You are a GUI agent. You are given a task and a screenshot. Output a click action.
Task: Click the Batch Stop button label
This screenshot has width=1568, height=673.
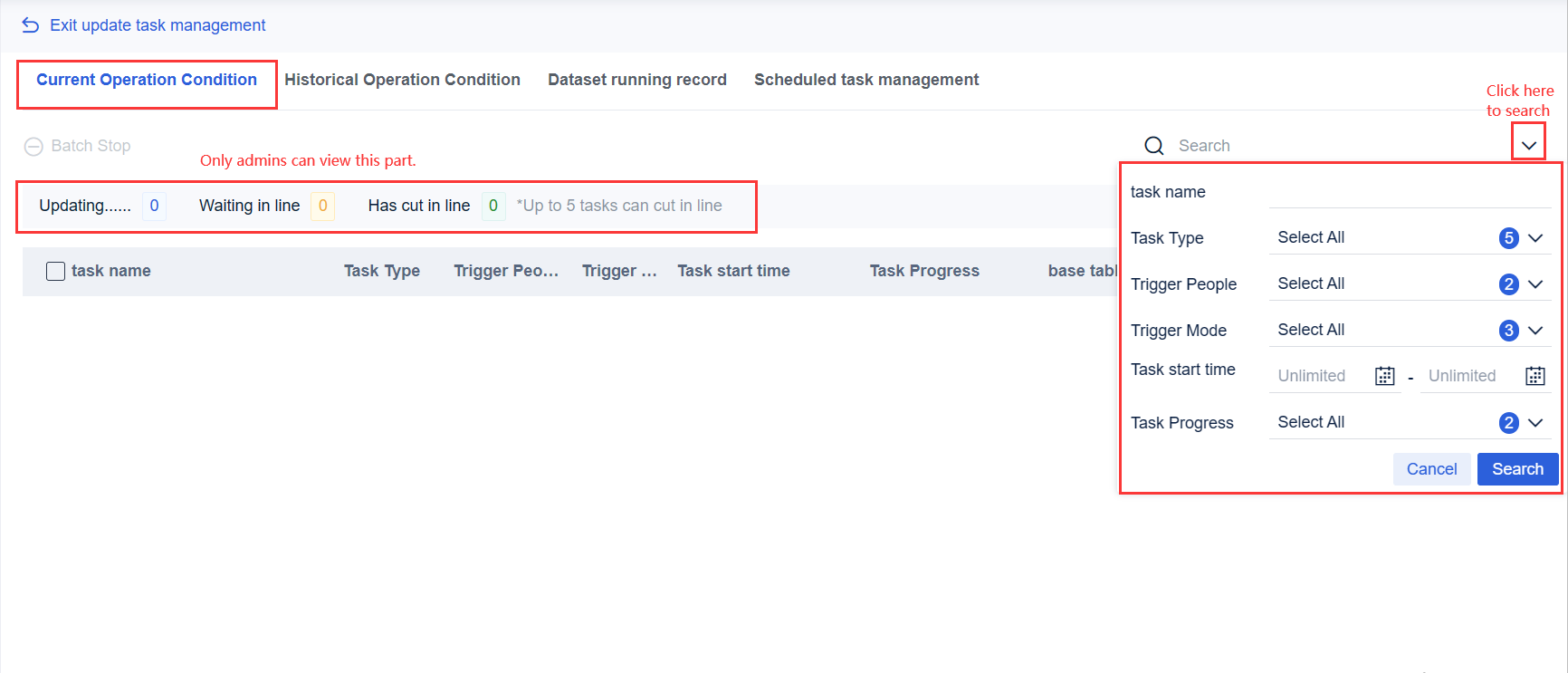tap(91, 146)
